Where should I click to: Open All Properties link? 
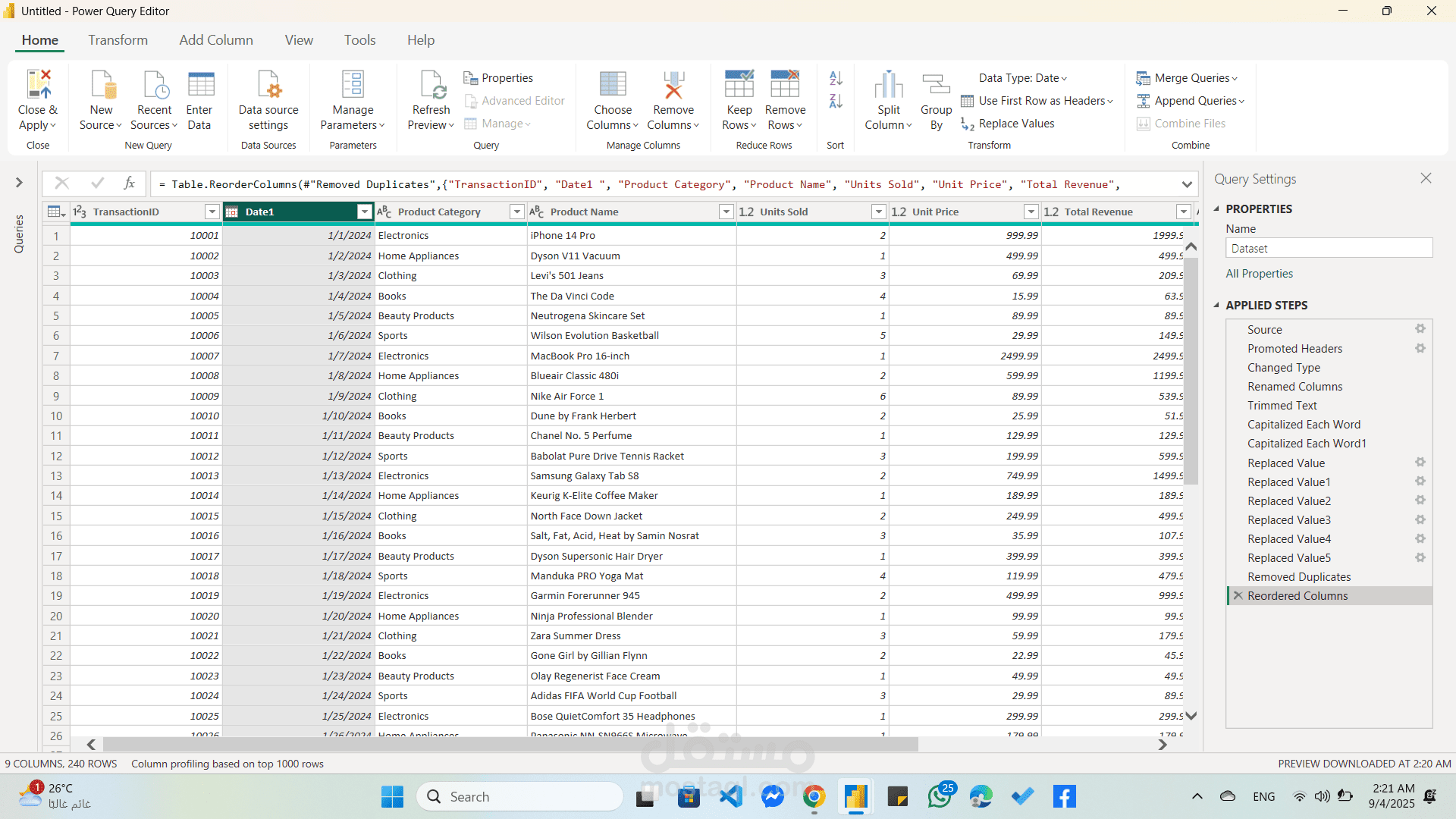tap(1259, 273)
